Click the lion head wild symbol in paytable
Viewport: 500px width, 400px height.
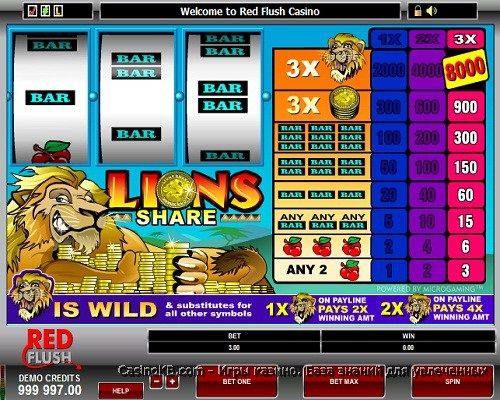point(345,57)
